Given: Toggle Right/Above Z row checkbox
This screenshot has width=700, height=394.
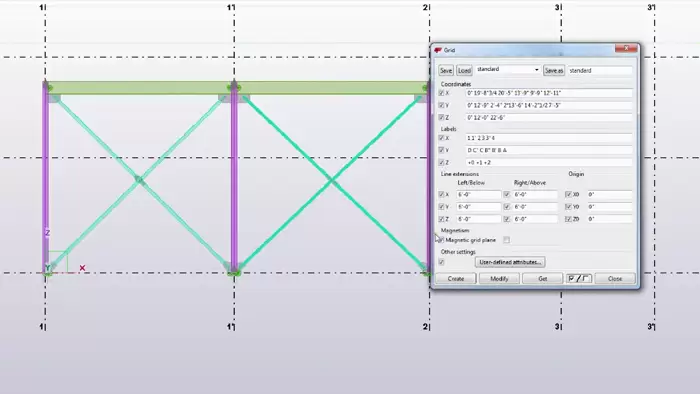Looking at the screenshot, I should point(507,219).
